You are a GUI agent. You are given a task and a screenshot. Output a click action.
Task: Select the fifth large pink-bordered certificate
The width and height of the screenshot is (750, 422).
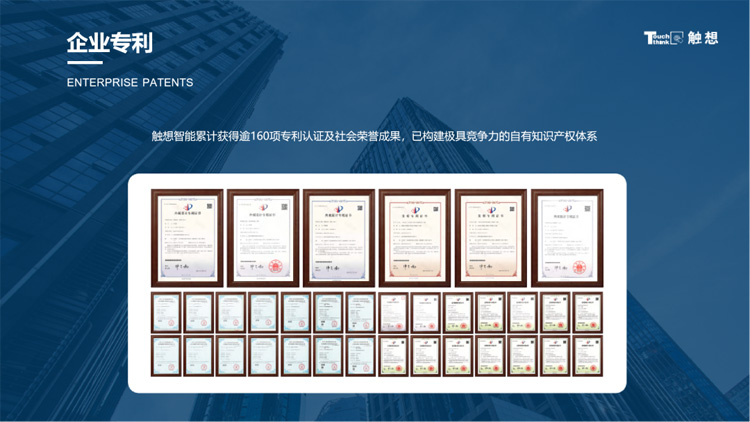point(490,237)
